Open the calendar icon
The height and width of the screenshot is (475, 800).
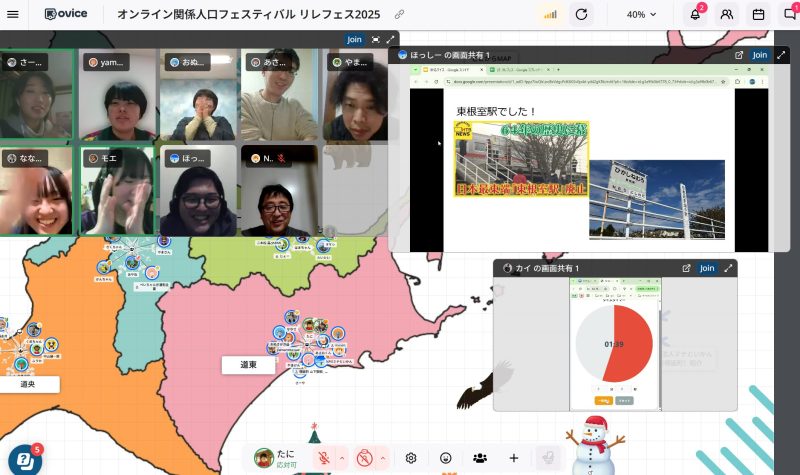758,15
